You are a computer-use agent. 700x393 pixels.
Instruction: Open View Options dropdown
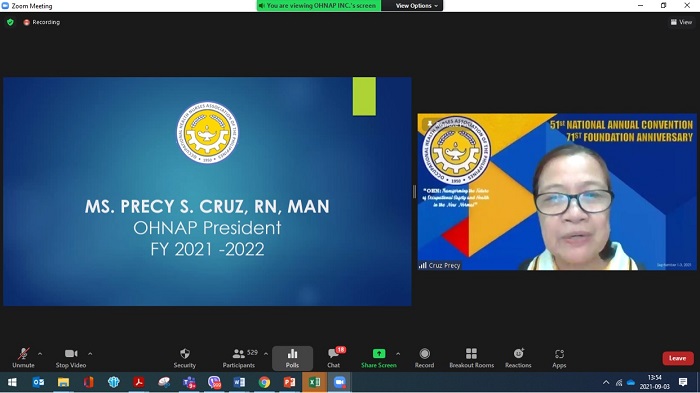coord(417,6)
